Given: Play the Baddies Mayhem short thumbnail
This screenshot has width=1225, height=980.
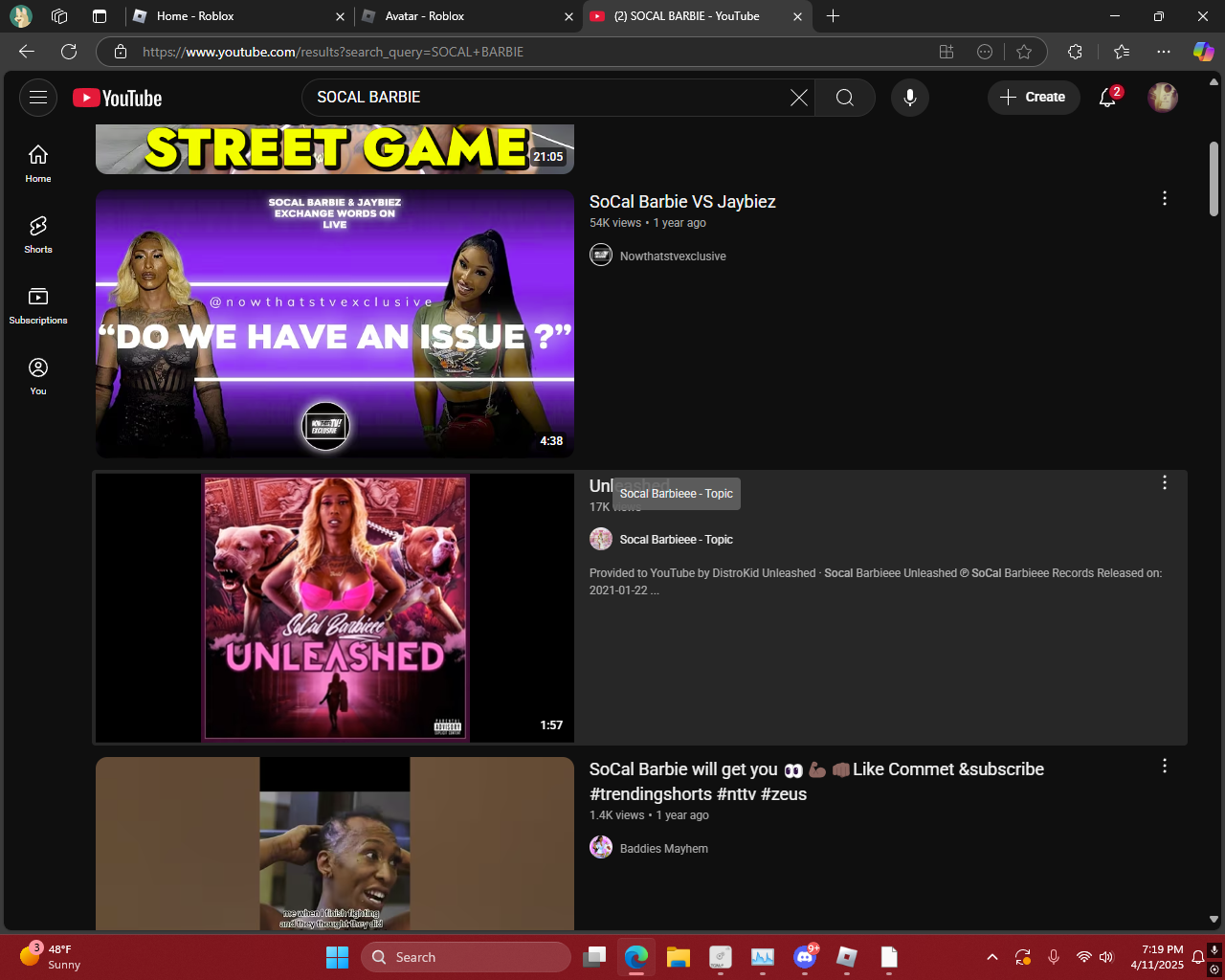Looking at the screenshot, I should pos(335,843).
